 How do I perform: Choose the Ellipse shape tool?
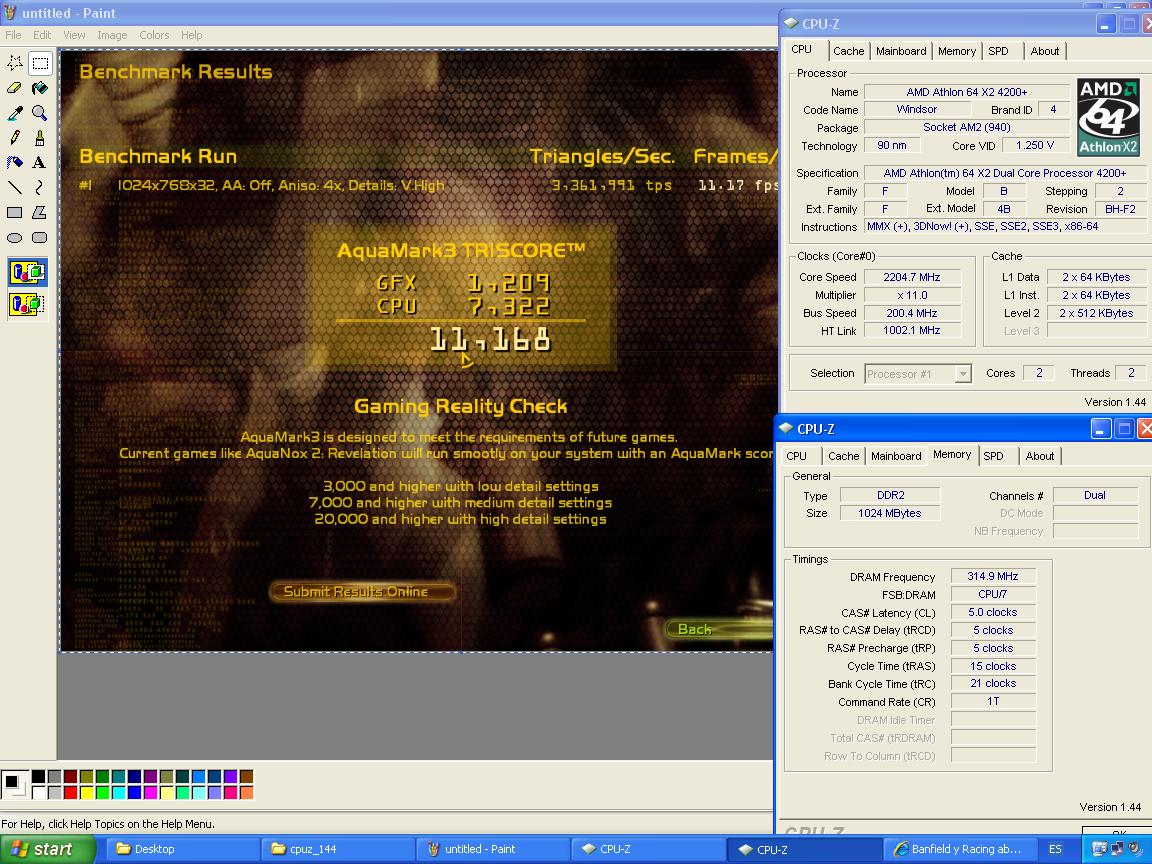15,237
